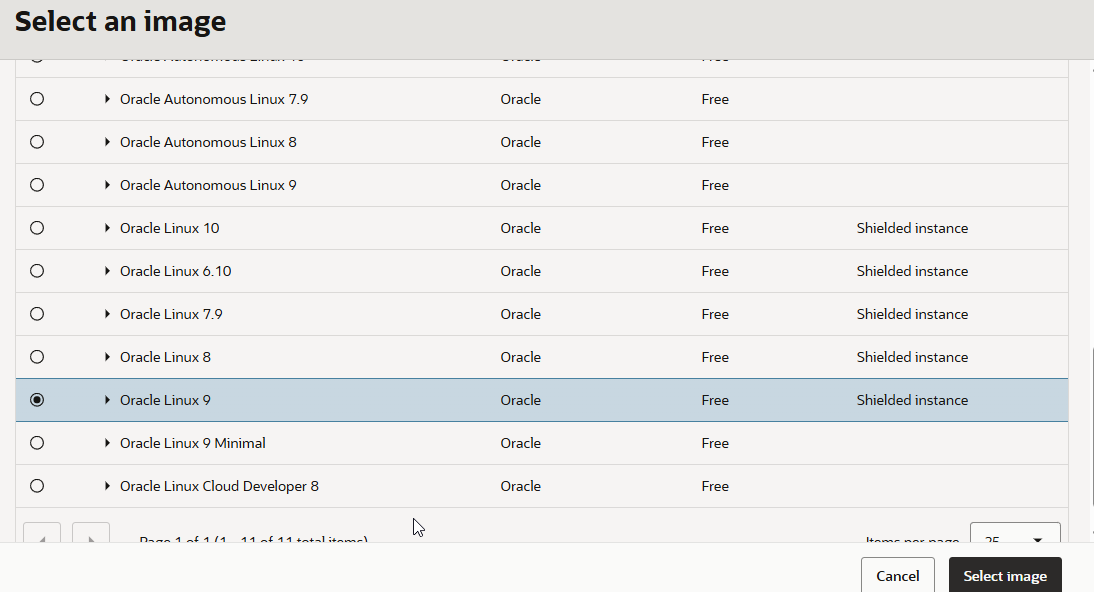Click the Oracle Autonomous Linux 9 name
Viewport: 1094px width, 592px height.
[208, 185]
